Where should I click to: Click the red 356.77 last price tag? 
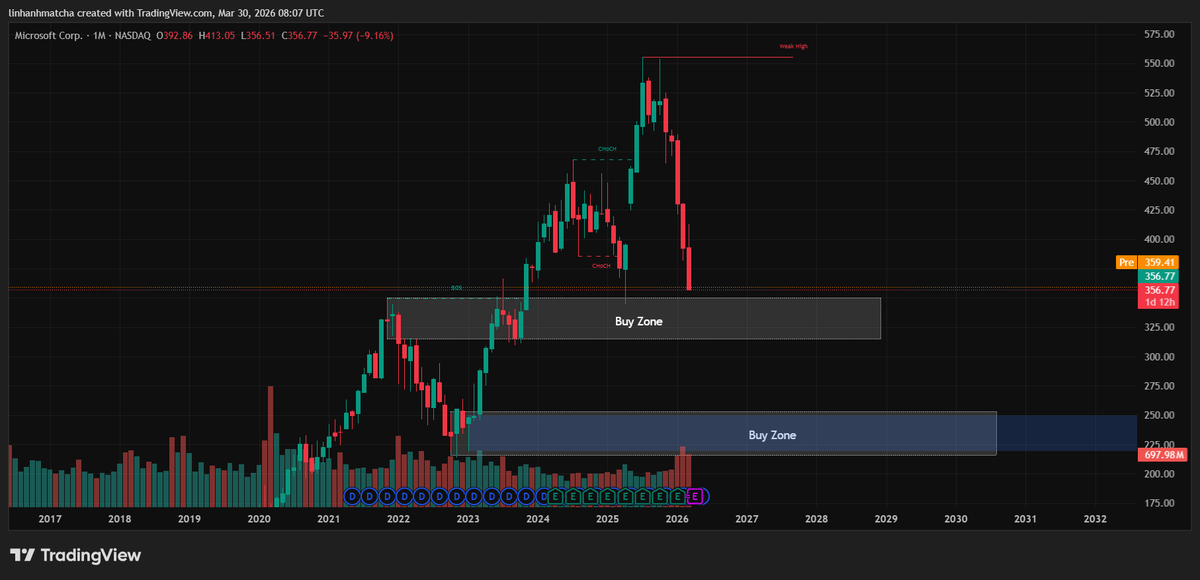pyautogui.click(x=1160, y=290)
